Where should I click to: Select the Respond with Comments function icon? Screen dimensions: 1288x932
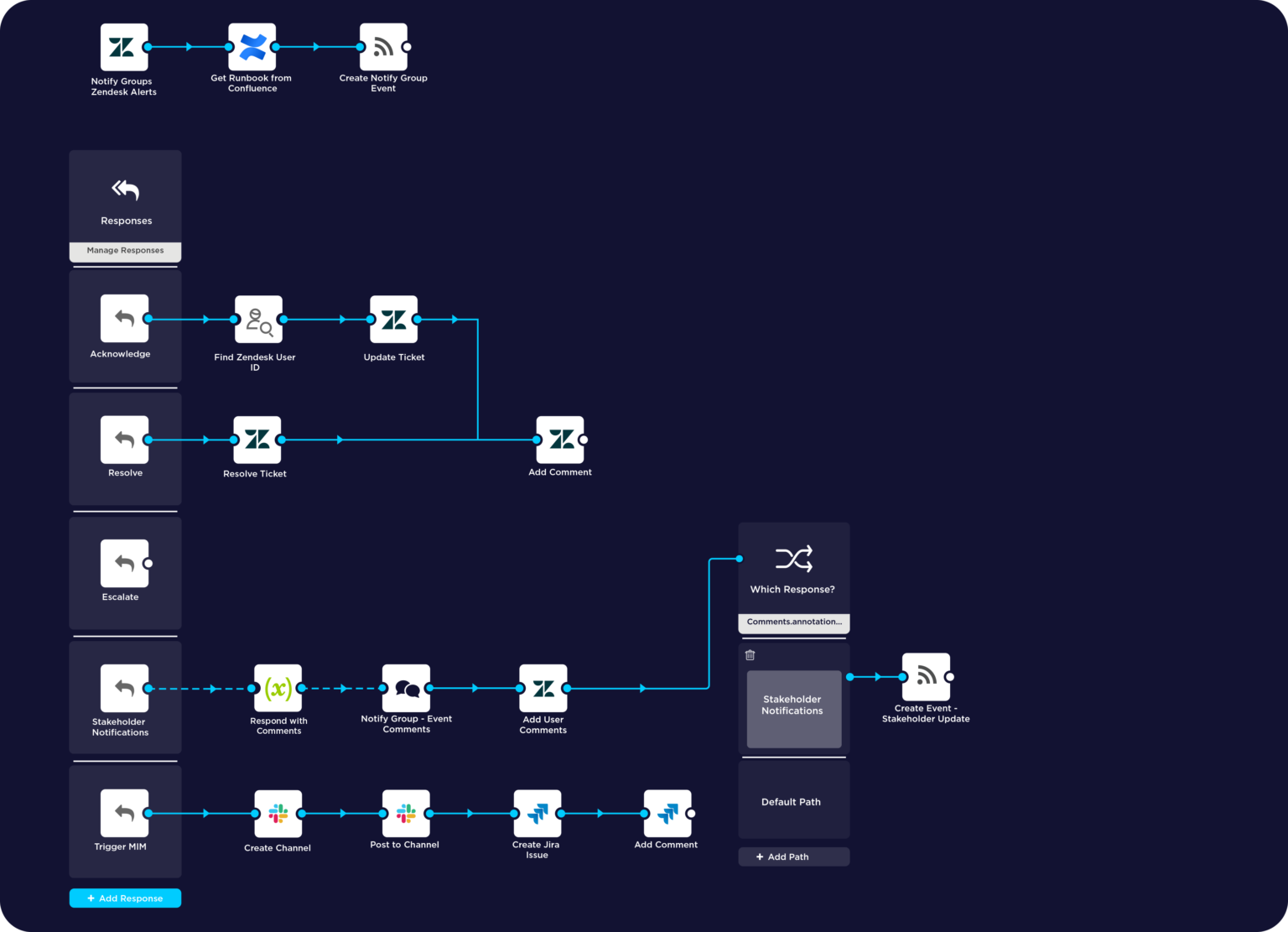pos(278,688)
